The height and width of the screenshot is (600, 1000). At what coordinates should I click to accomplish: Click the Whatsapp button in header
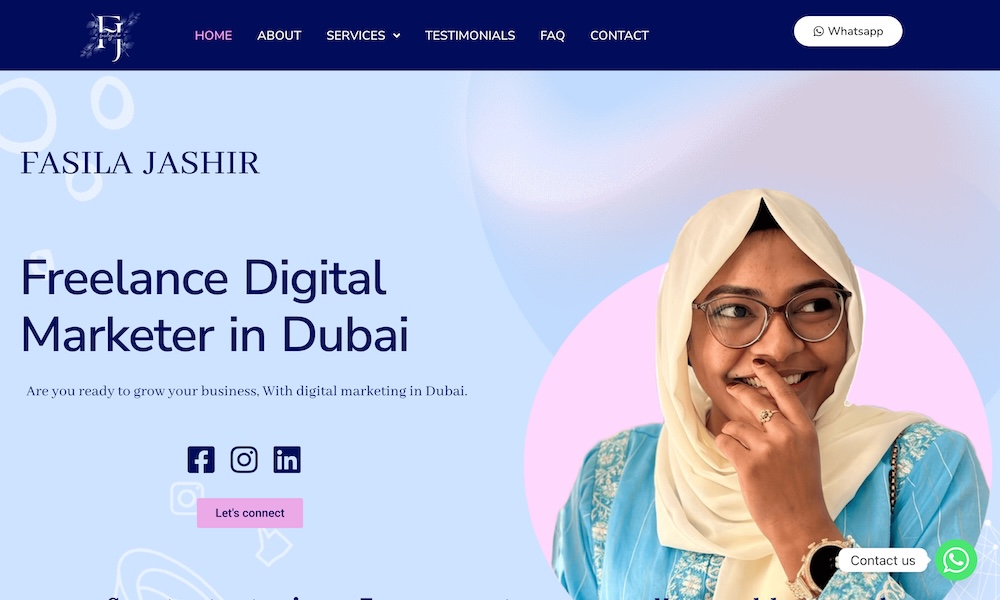tap(848, 31)
